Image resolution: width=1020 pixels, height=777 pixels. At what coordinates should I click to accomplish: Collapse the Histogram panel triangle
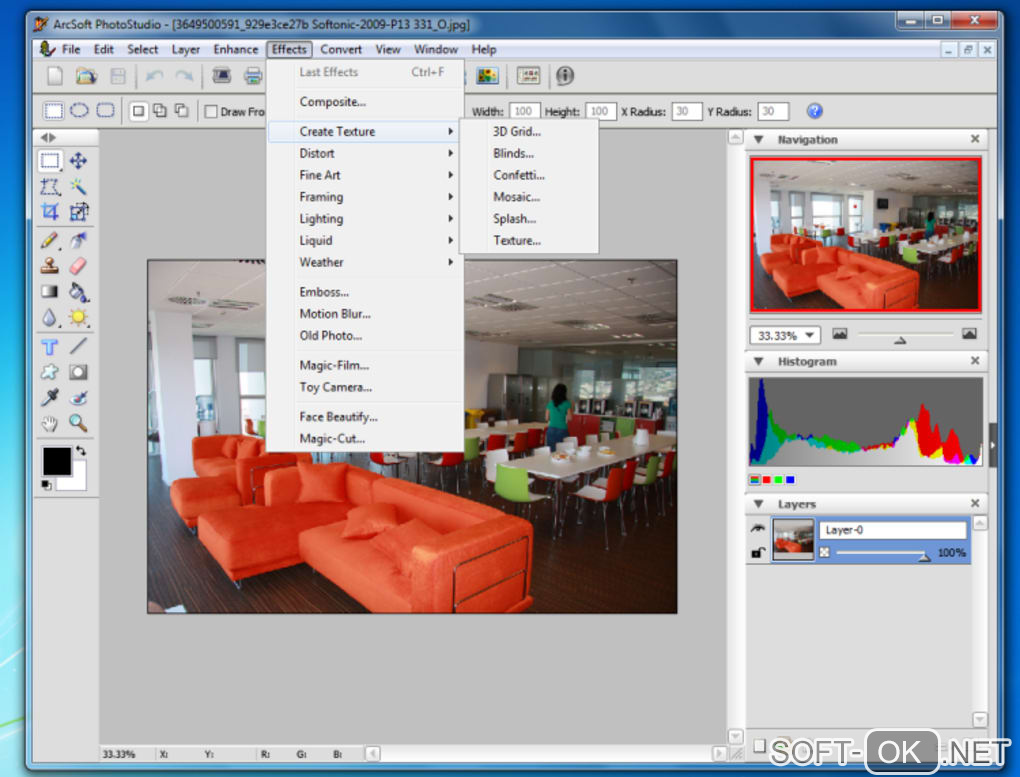tap(758, 361)
